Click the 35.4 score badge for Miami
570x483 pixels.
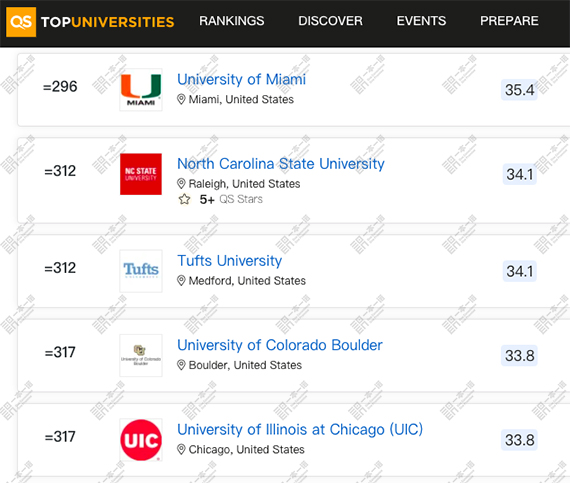click(519, 90)
